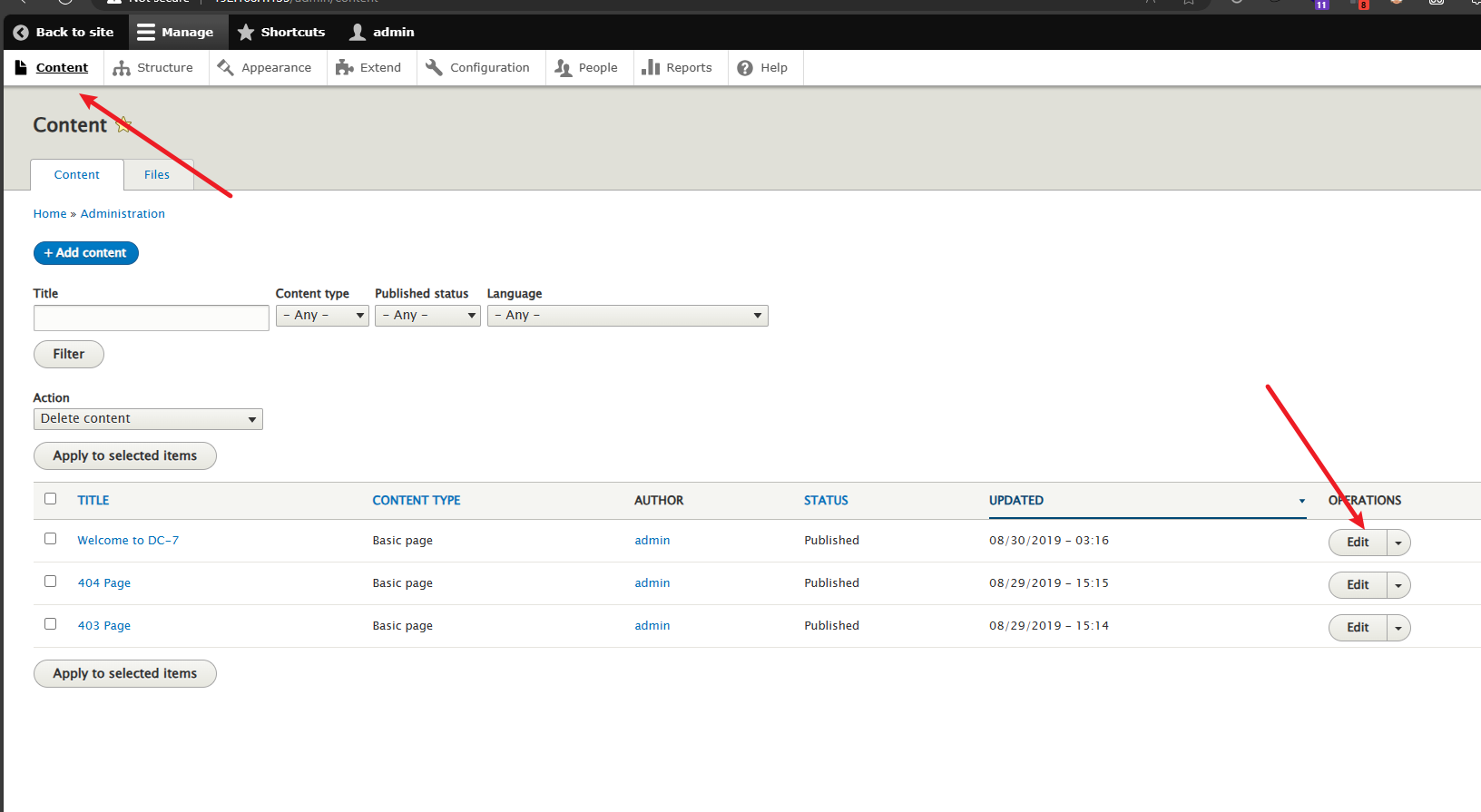The image size is (1481, 812).
Task: Check the 403 Page row checkbox
Action: pyautogui.click(x=50, y=623)
